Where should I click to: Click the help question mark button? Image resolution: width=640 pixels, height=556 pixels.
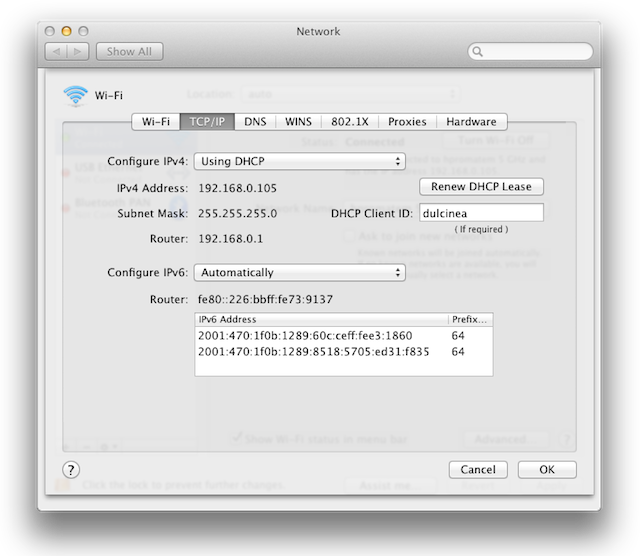click(x=71, y=470)
